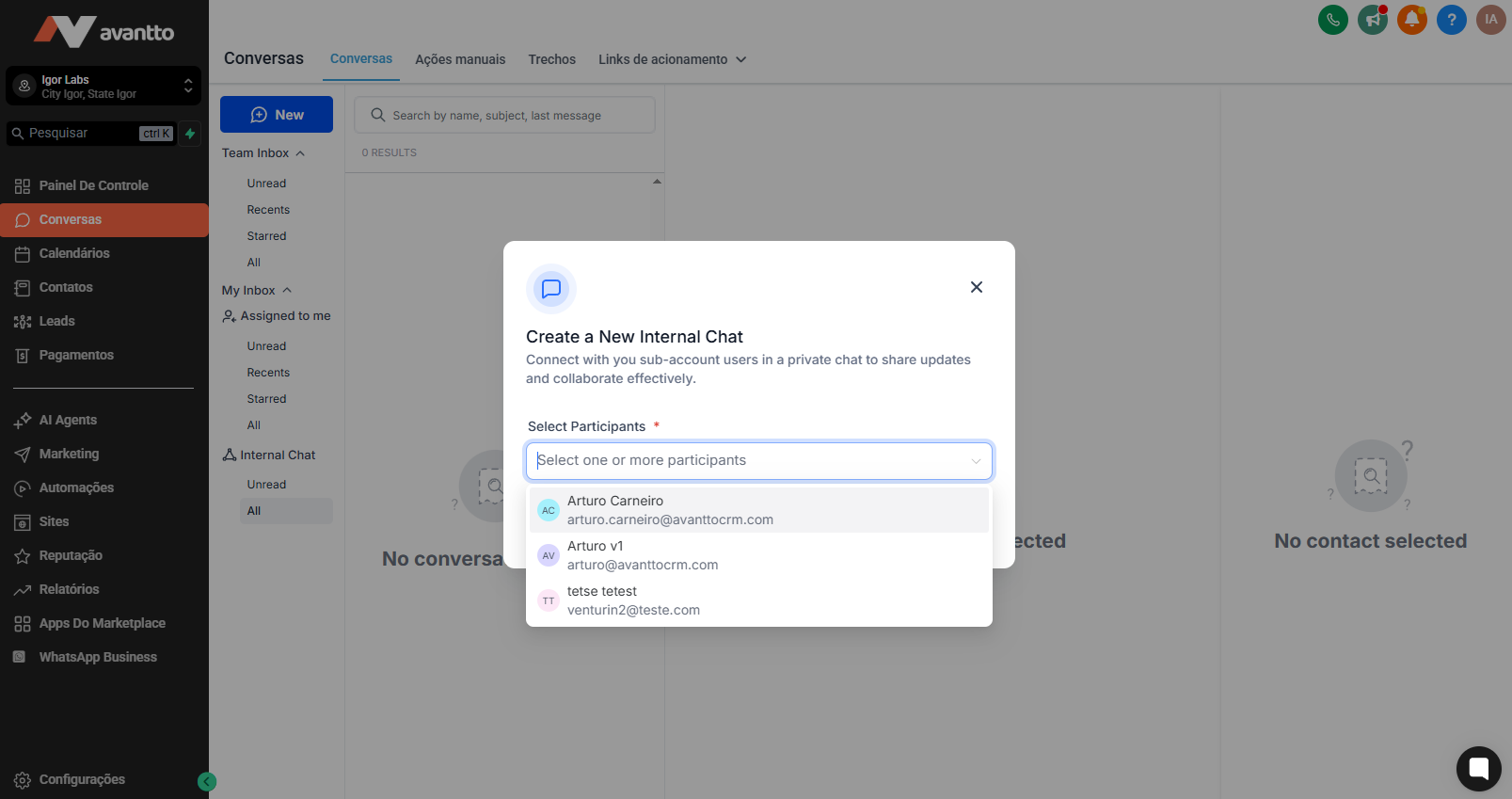Viewport: 1512px width, 799px height.
Task: Open Contatos in the sidebar
Action: point(104,287)
